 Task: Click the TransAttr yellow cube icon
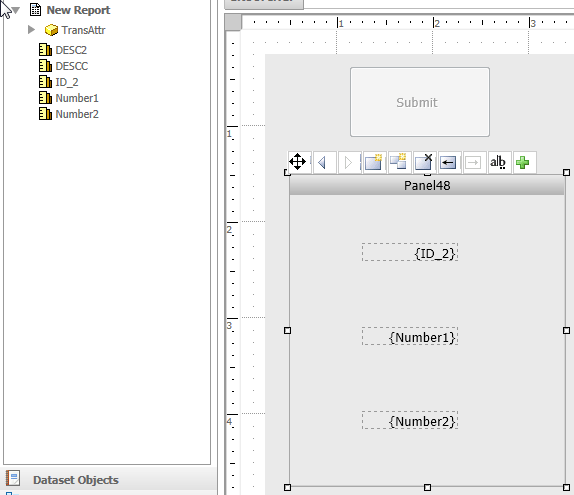pos(51,30)
